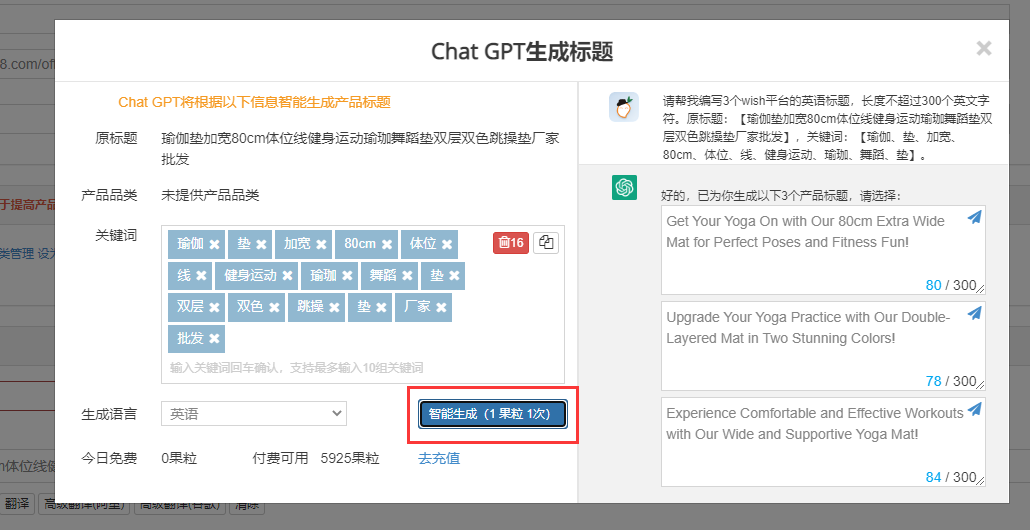Remove the 线 keyword tag

pyautogui.click(x=201, y=276)
